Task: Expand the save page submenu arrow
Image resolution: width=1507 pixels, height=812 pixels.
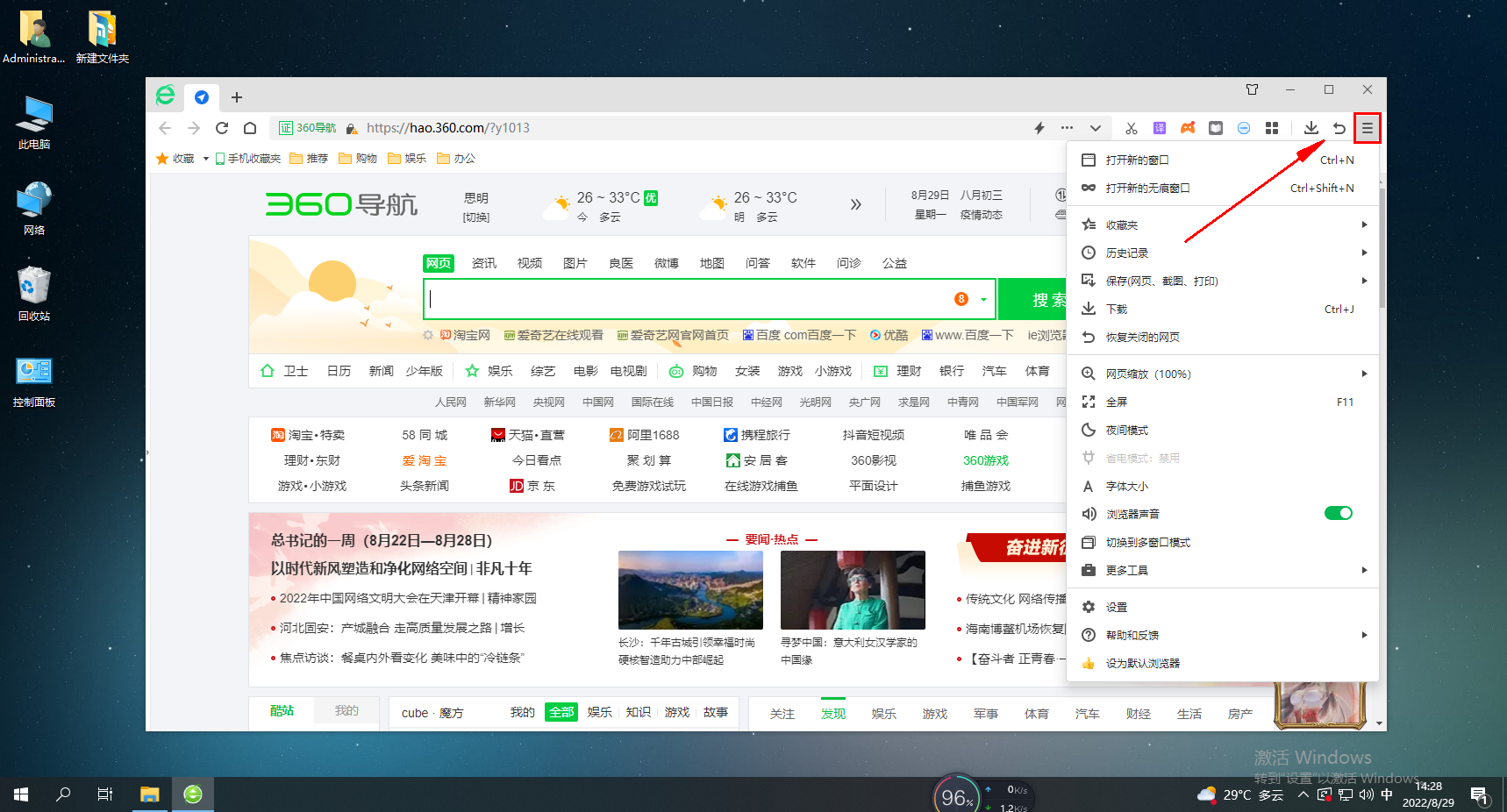Action: coord(1364,281)
